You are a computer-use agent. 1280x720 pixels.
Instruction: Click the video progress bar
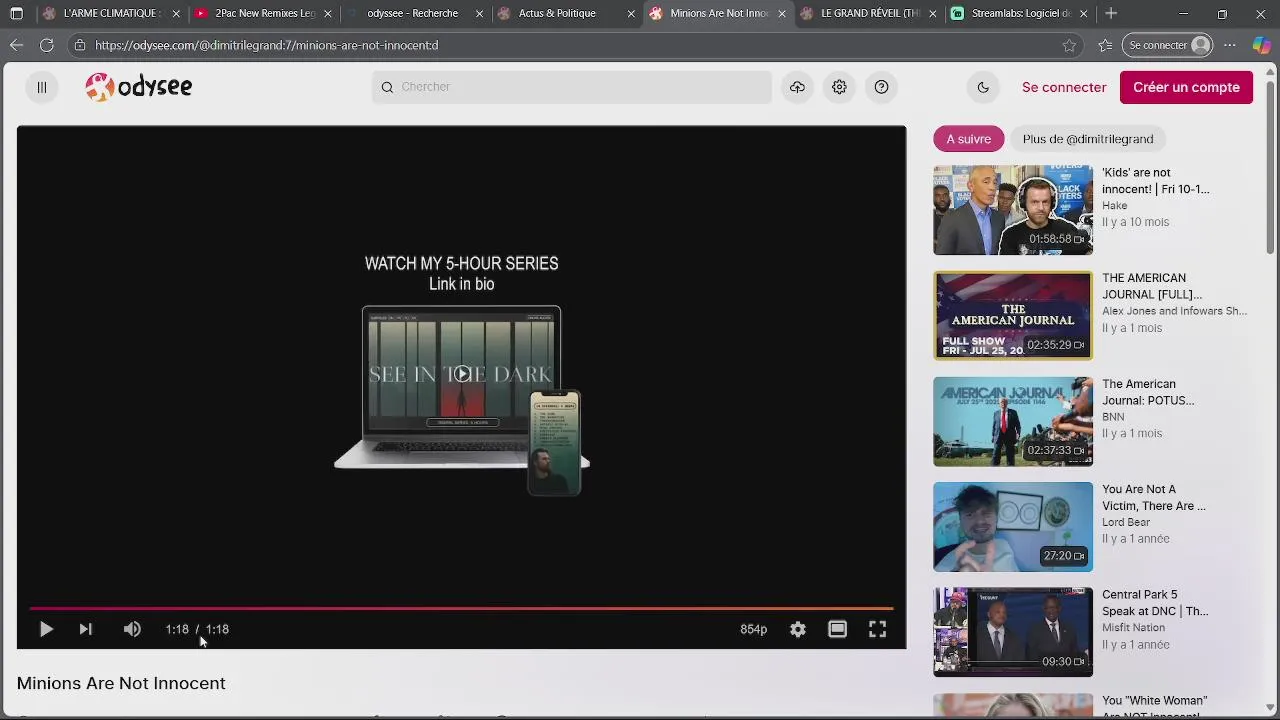click(x=461, y=607)
